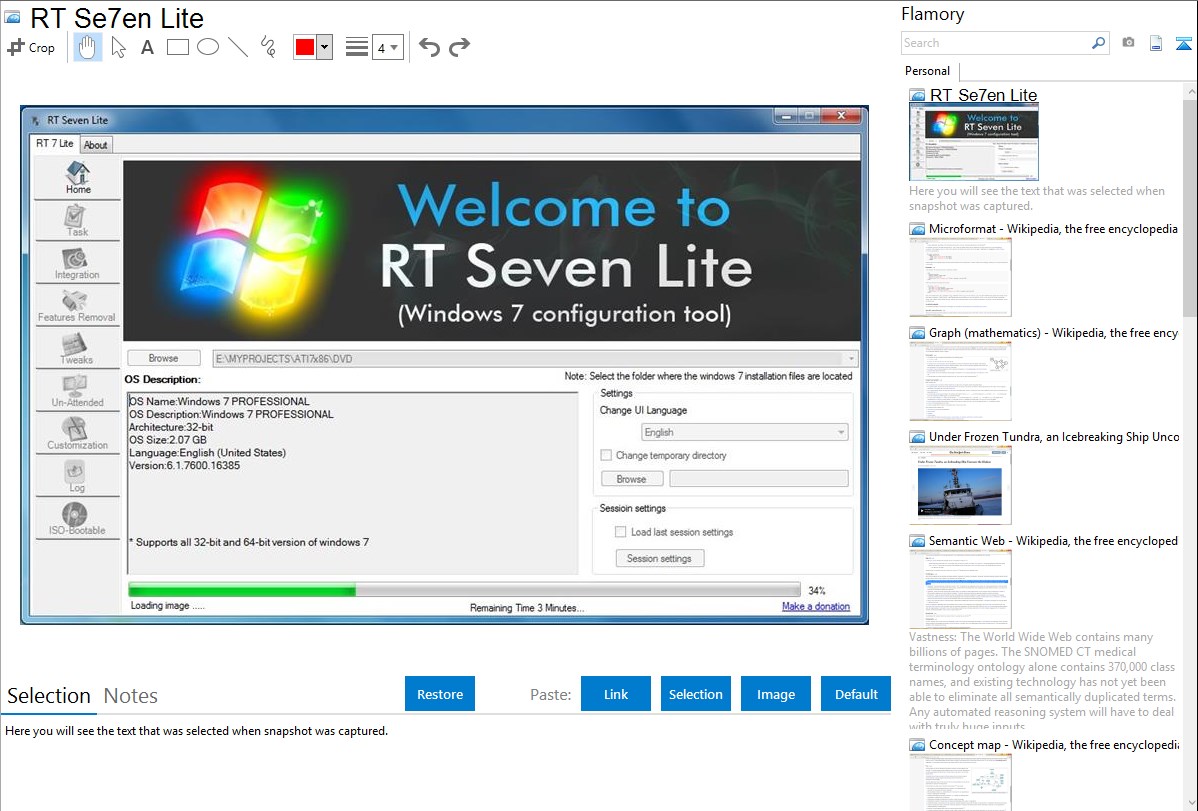Image resolution: width=1198 pixels, height=811 pixels.
Task: Click the camera snapshot icon
Action: click(1128, 43)
